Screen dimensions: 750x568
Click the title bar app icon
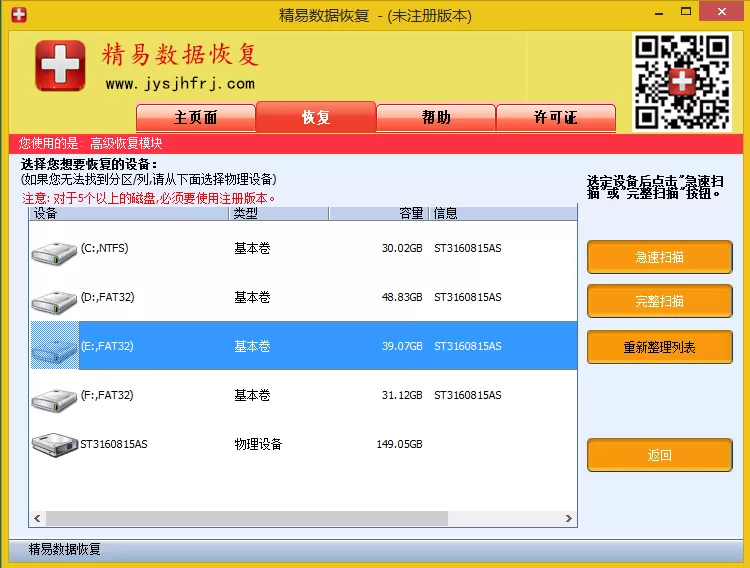click(19, 15)
